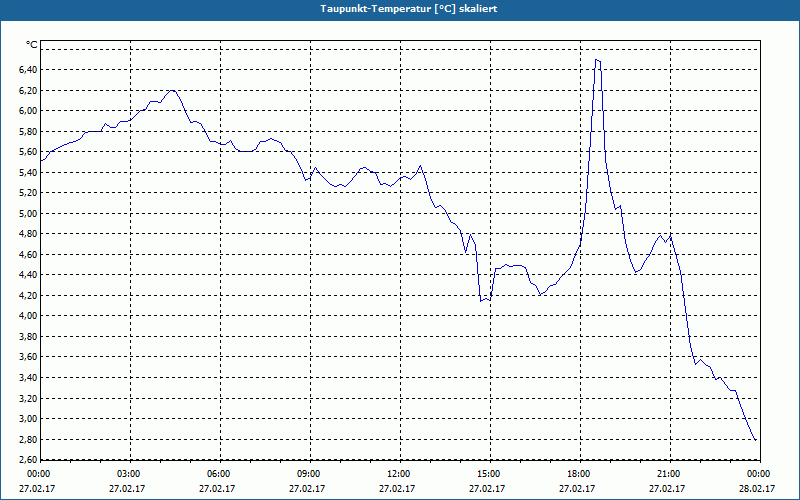Click the 00:00 label above 28.02.17
The width and height of the screenshot is (800, 500).
point(758,474)
